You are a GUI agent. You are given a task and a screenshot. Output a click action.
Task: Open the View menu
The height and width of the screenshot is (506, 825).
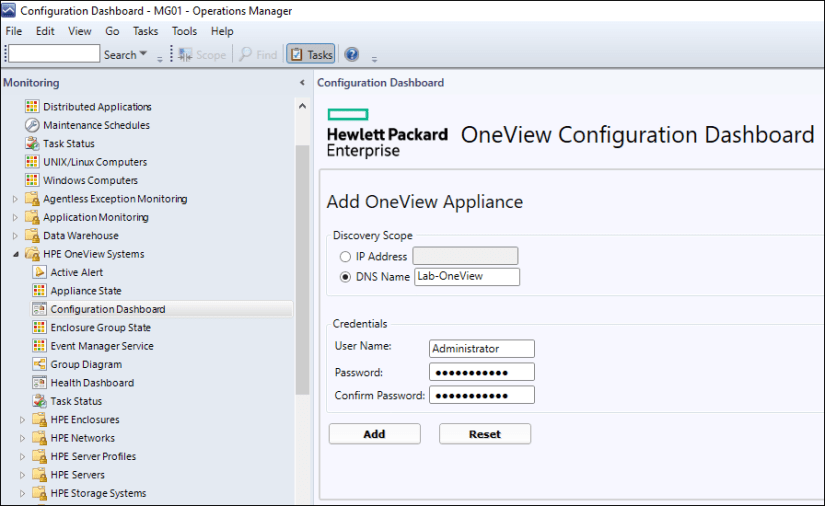click(x=79, y=31)
